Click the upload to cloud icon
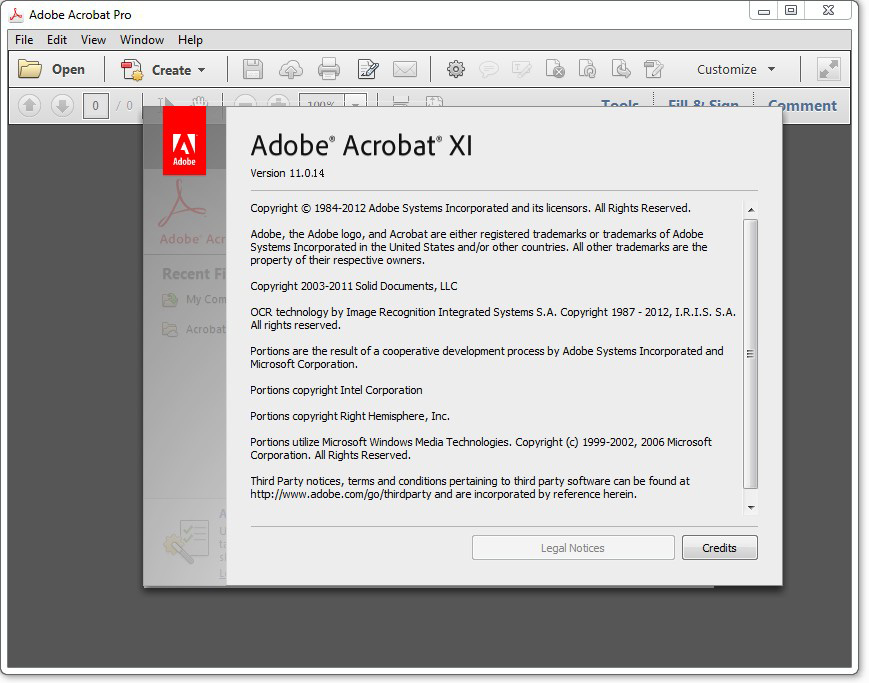This screenshot has height=683, width=869. (x=290, y=69)
